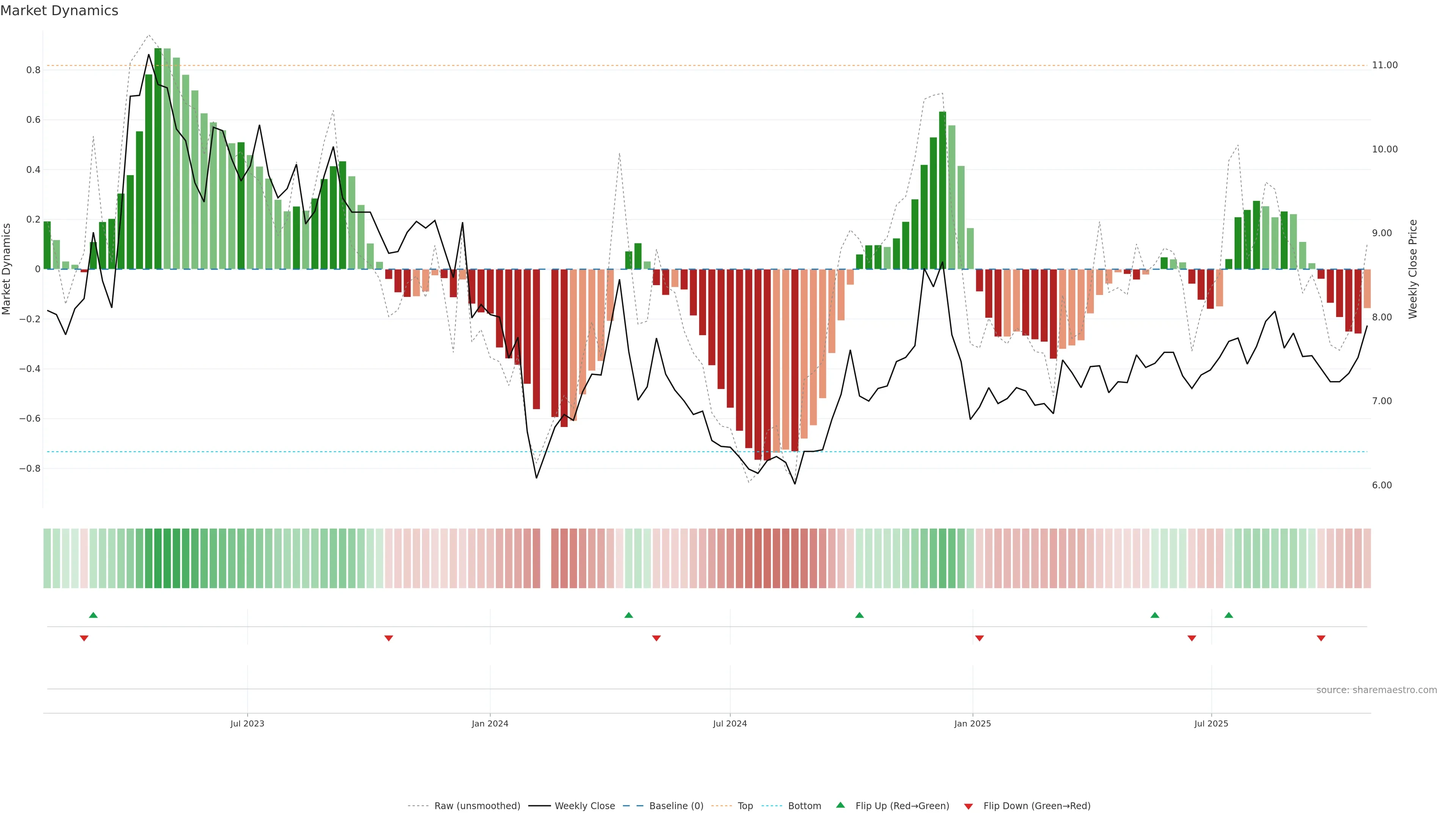Toggle the Baseline (0) legend entry
Image resolution: width=1456 pixels, height=819 pixels.
pos(676,805)
